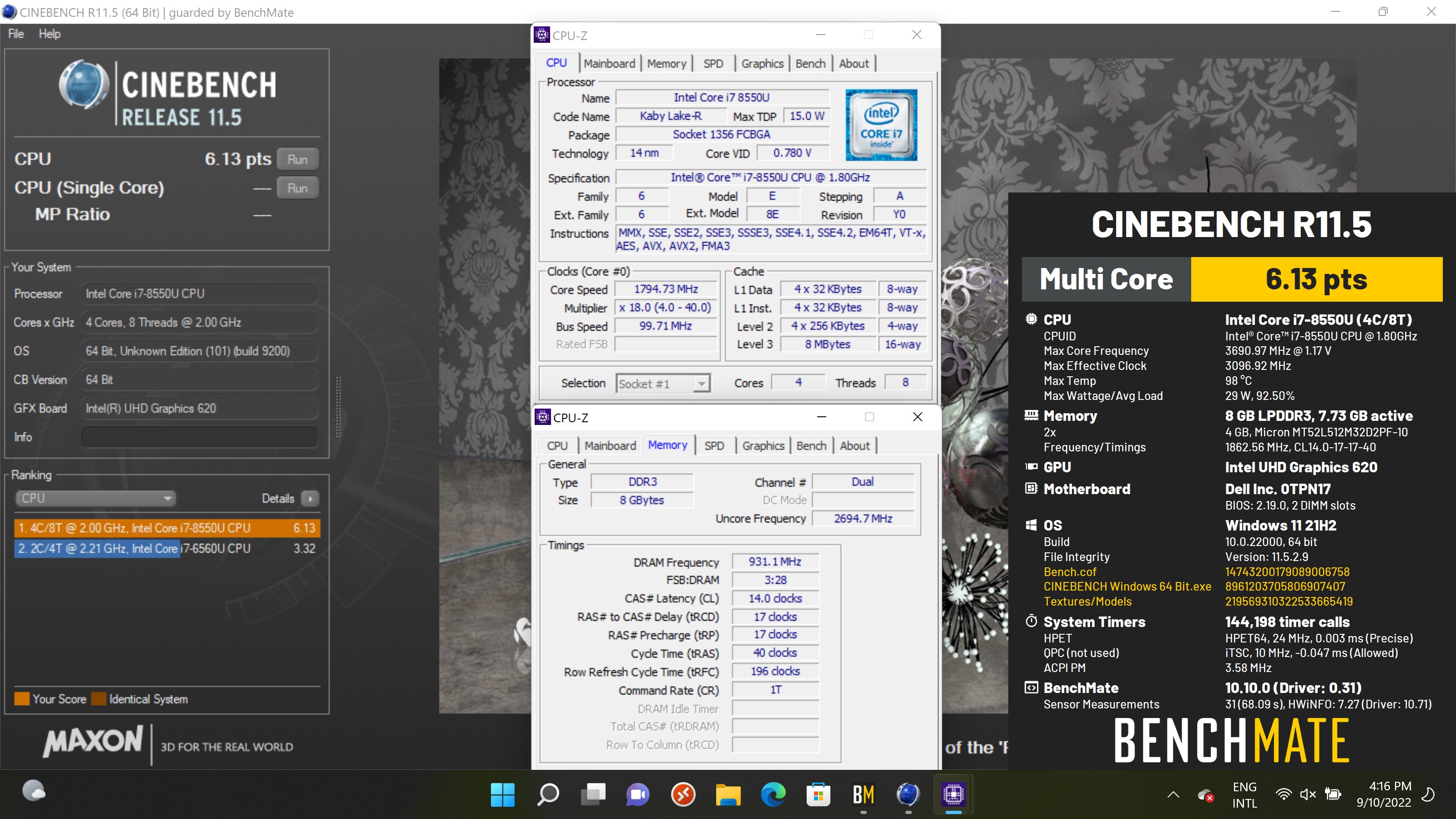Click muted volume tray icon

tap(1308, 795)
